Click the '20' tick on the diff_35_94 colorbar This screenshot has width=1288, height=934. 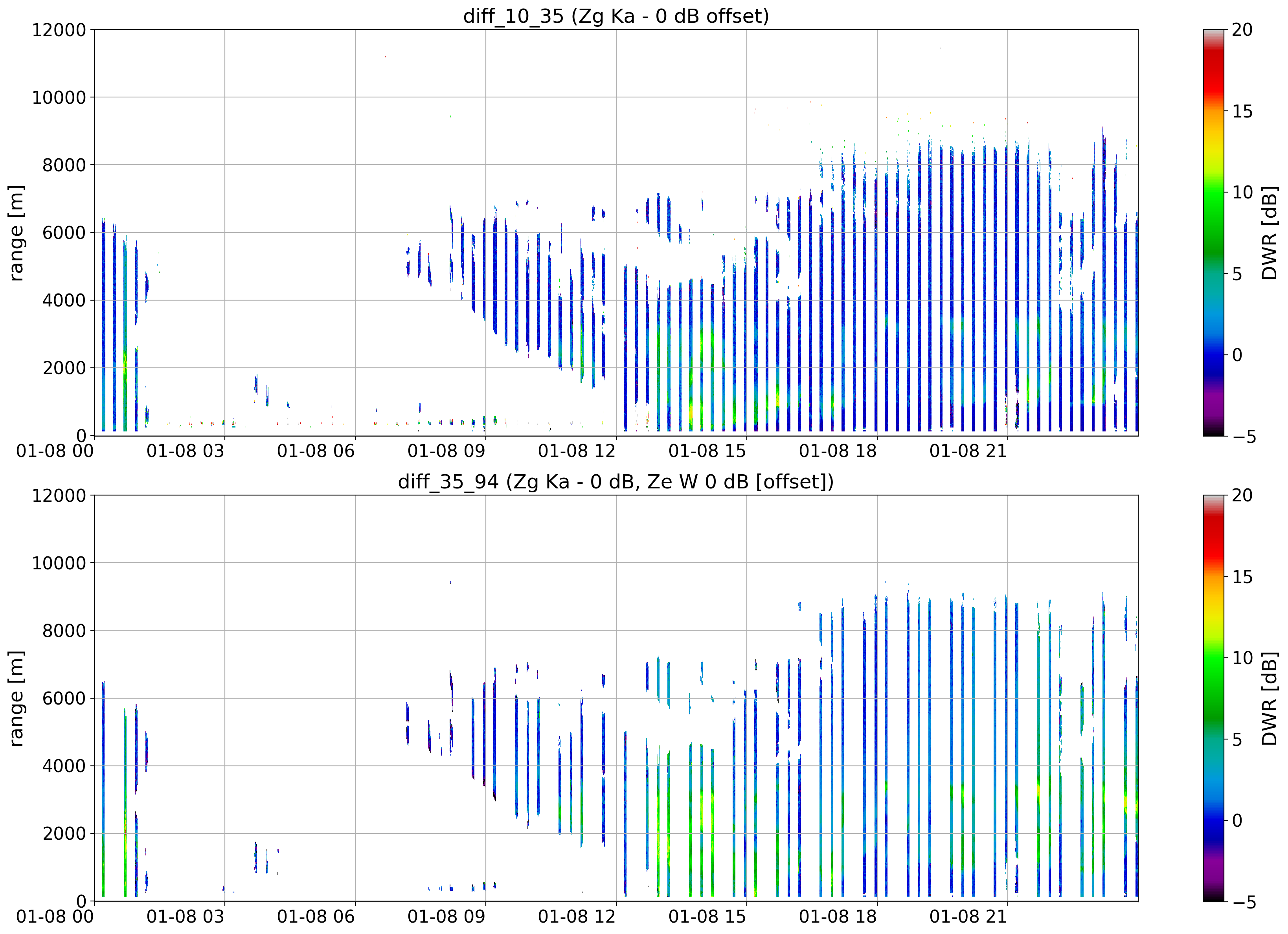tap(1242, 495)
